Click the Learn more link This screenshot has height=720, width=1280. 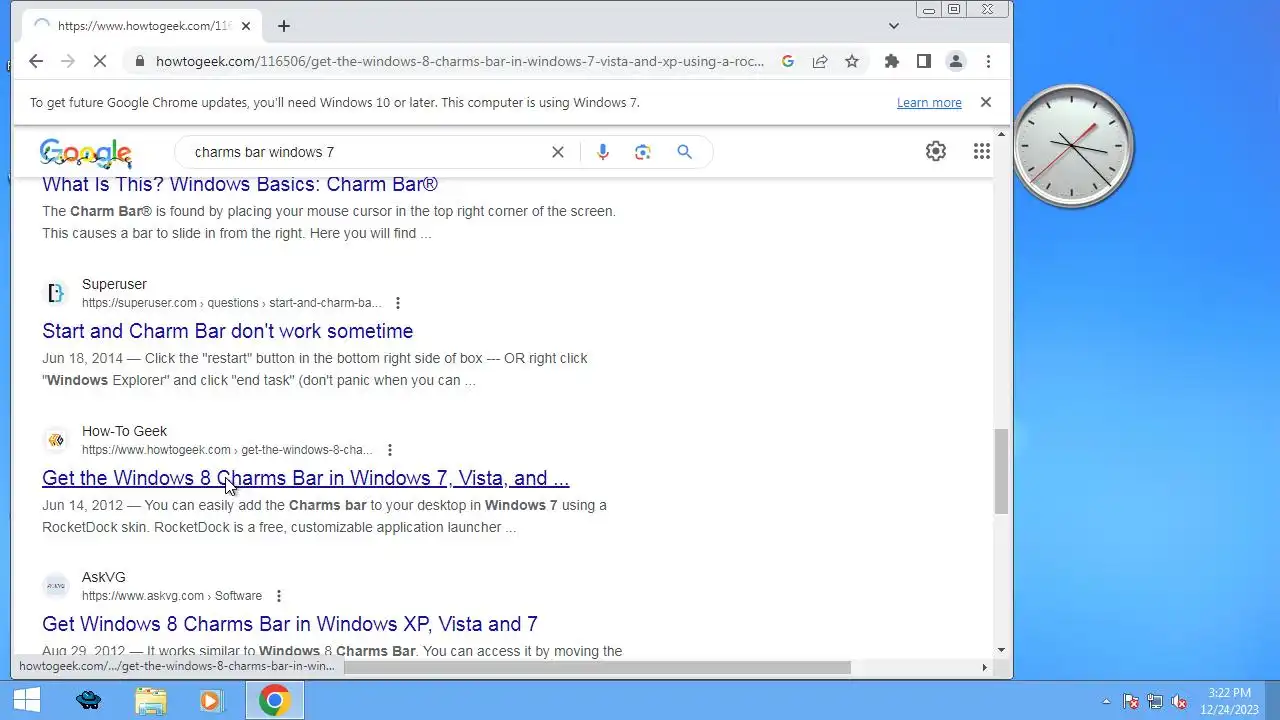(x=929, y=102)
